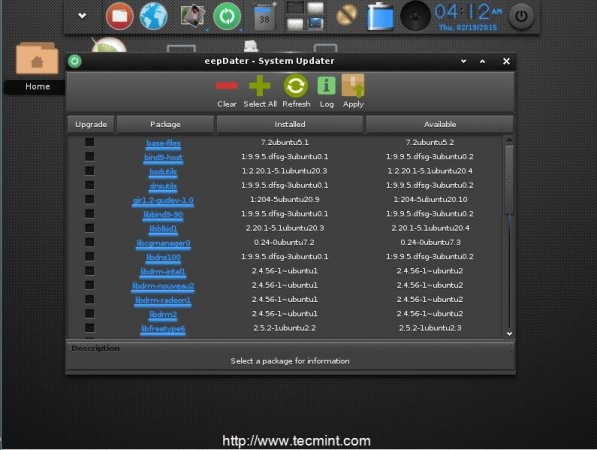Click the blue battery indicator icon
Screen dimensions: 597x450
pyautogui.click(x=380, y=16)
